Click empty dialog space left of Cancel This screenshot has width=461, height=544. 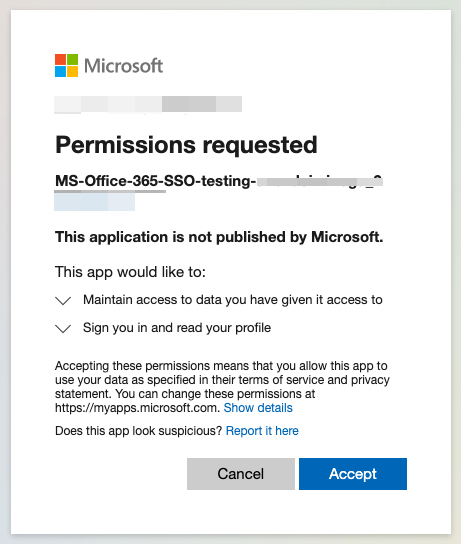(120, 474)
